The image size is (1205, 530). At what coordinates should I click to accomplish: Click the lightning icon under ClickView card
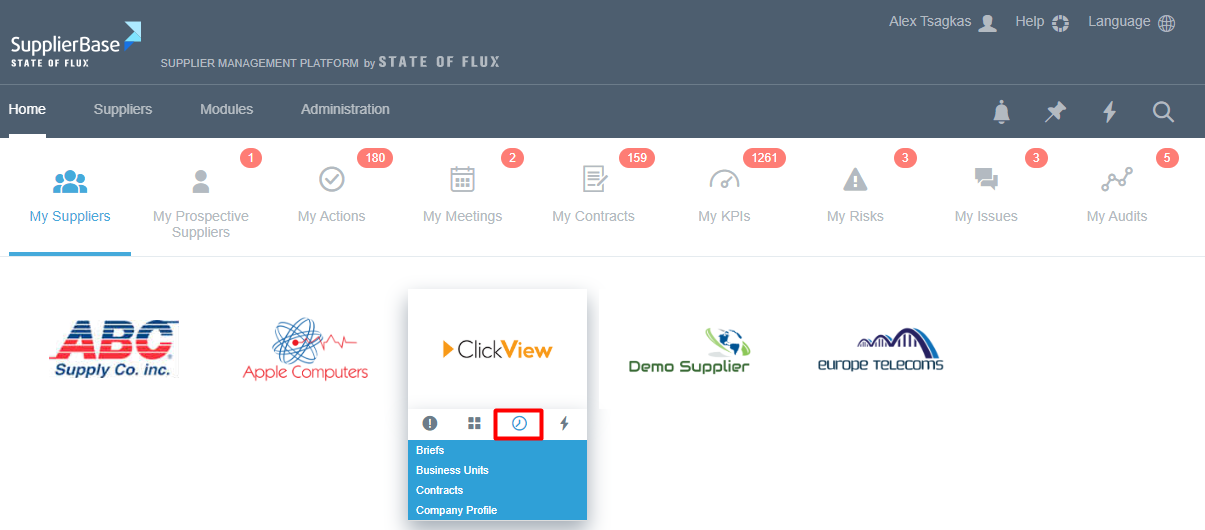coord(564,423)
